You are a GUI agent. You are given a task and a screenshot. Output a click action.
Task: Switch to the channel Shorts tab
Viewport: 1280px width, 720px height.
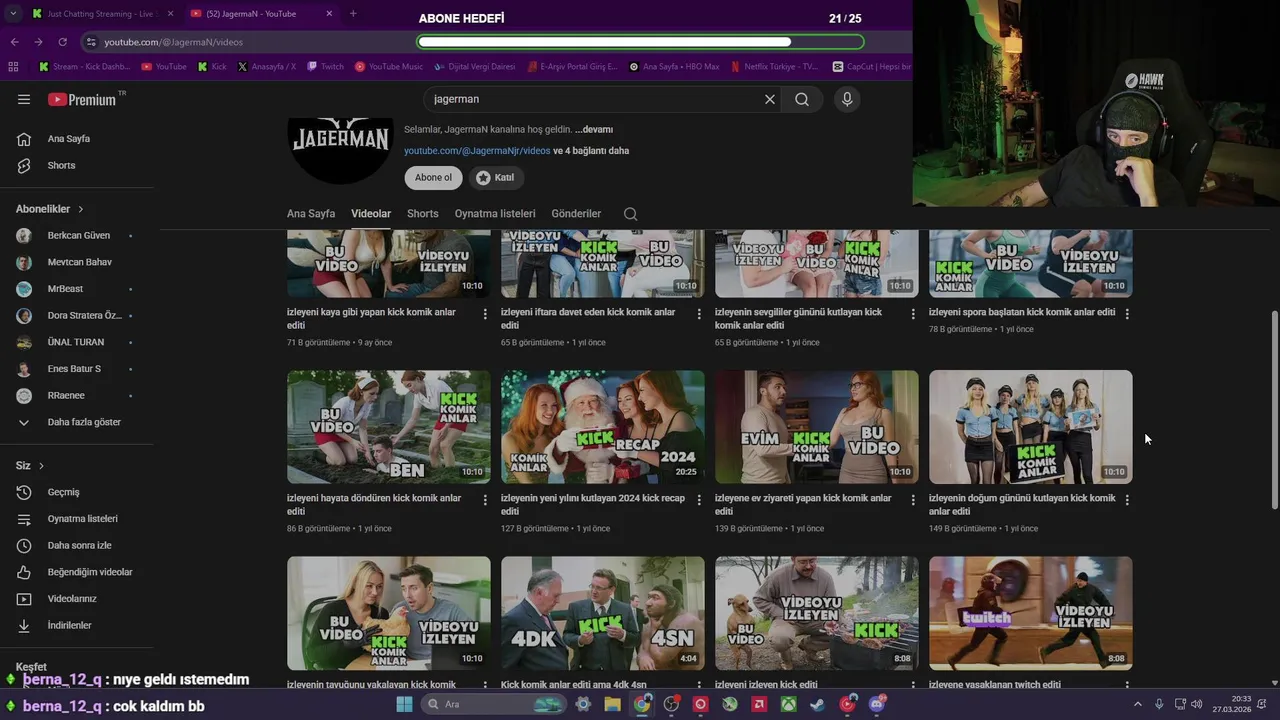tap(423, 214)
